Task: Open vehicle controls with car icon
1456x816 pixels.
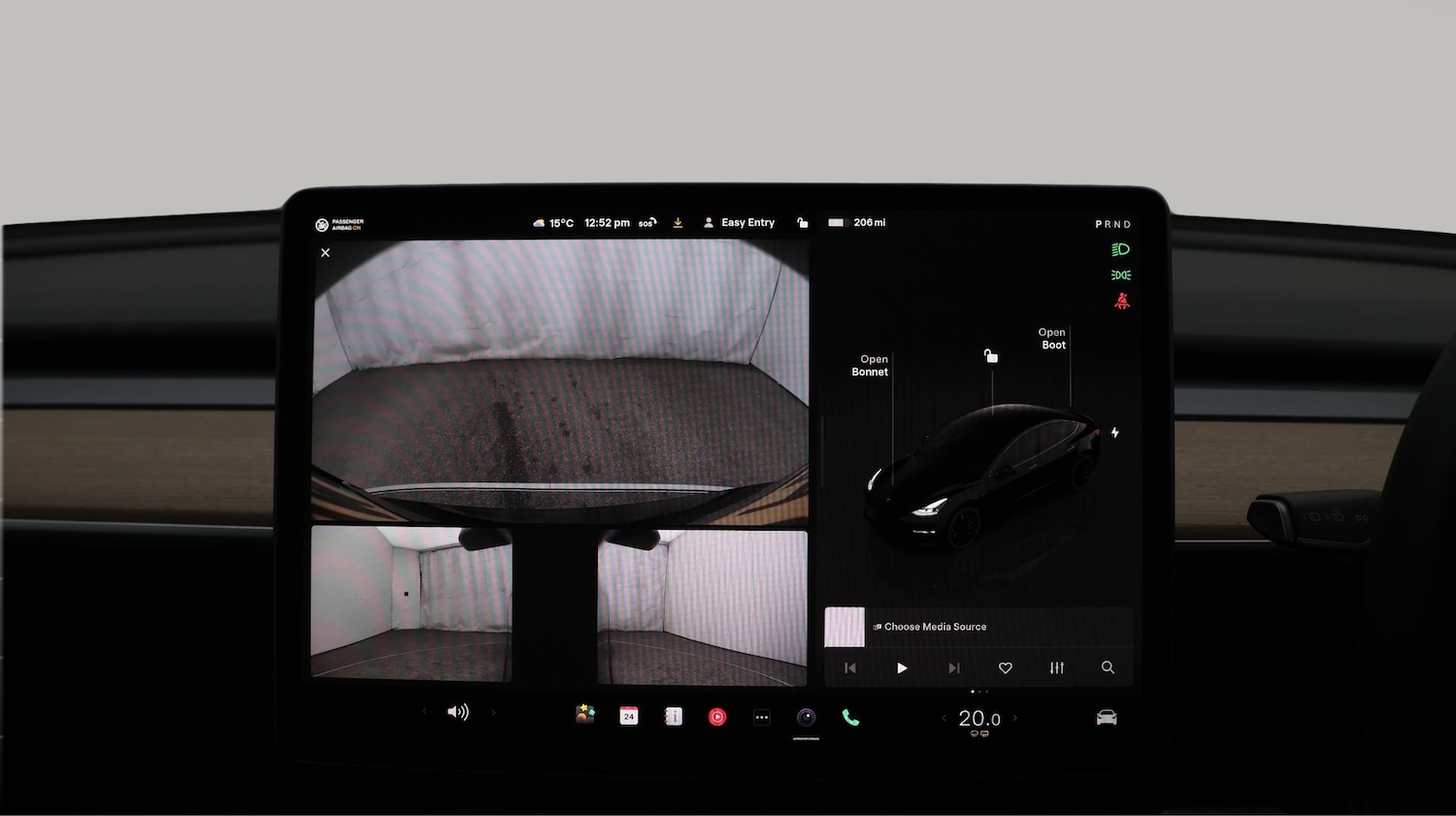Action: (x=1106, y=718)
